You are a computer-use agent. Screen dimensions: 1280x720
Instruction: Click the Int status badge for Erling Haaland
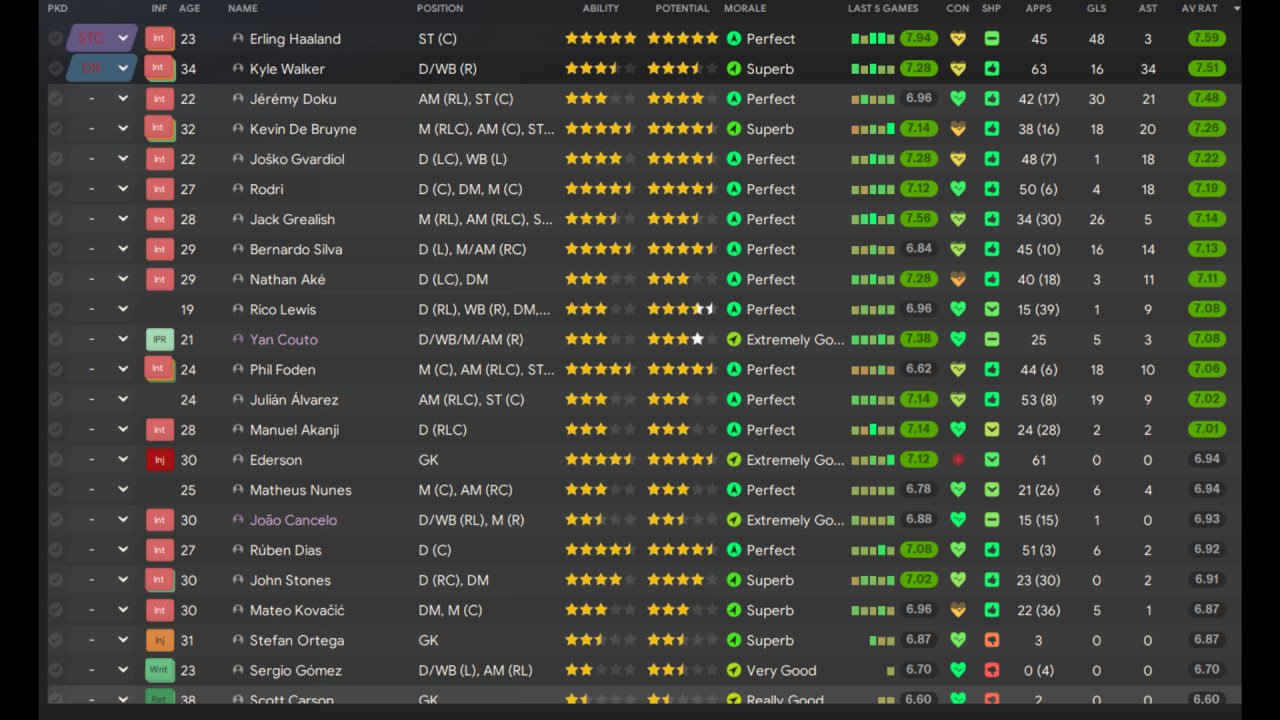[158, 39]
